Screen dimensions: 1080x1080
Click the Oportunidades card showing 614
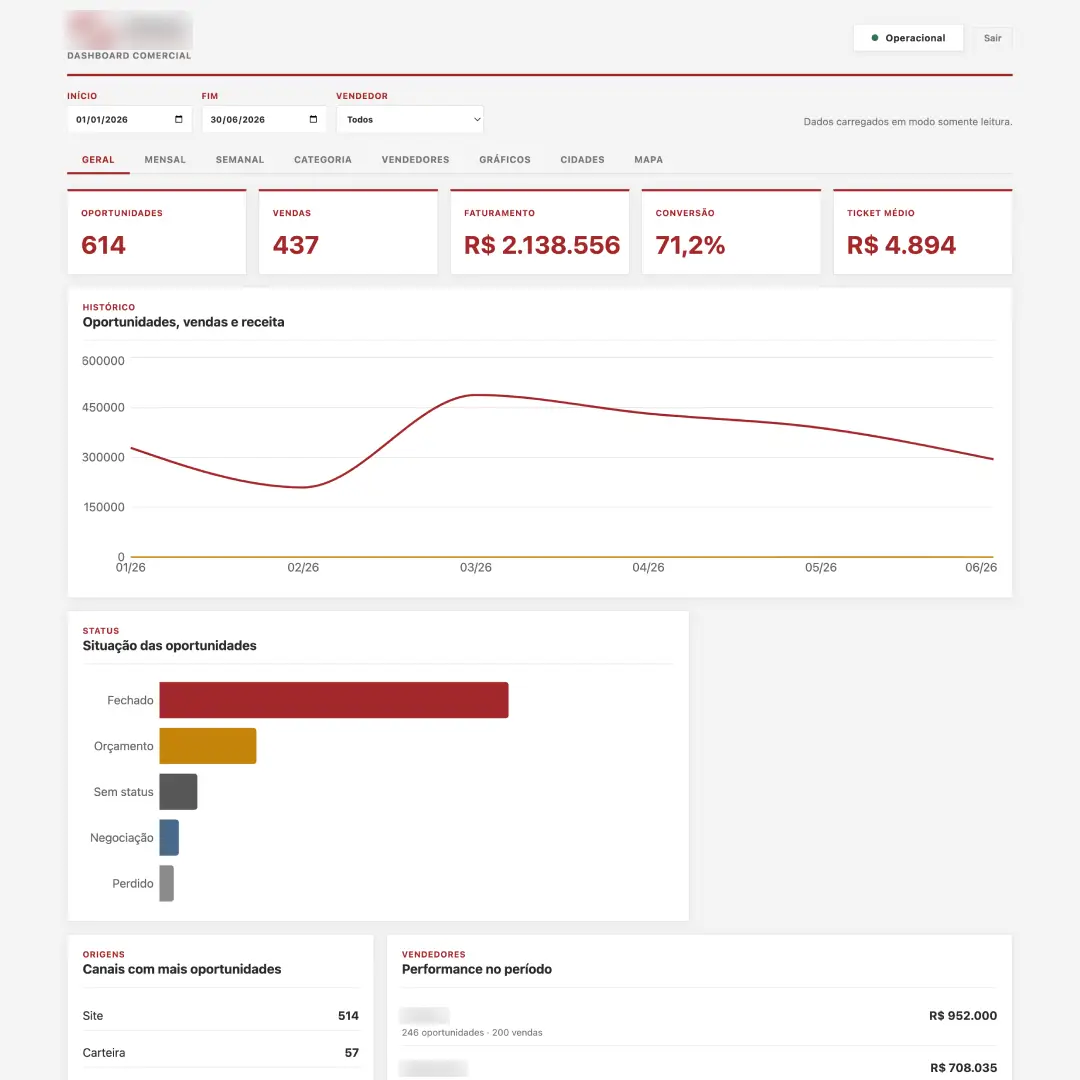coord(157,232)
